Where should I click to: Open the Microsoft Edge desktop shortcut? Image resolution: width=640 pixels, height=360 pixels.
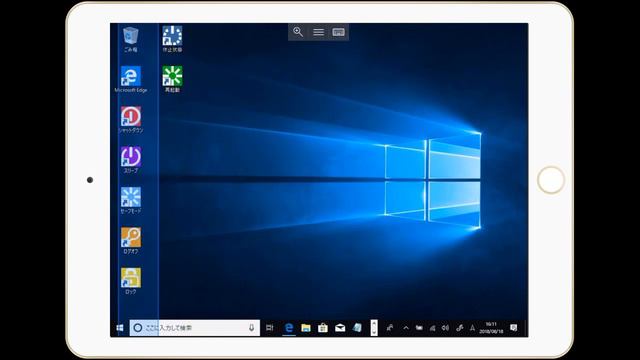[131, 79]
